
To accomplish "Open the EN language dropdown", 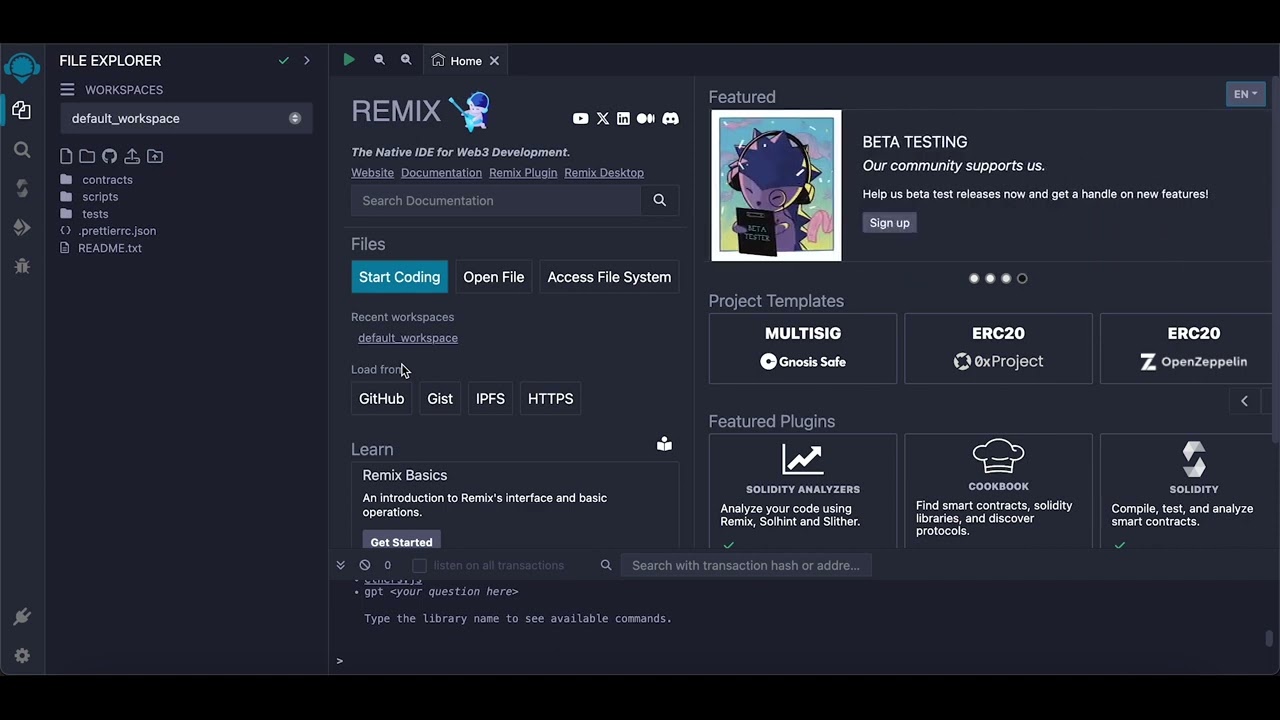I will pyautogui.click(x=1246, y=94).
